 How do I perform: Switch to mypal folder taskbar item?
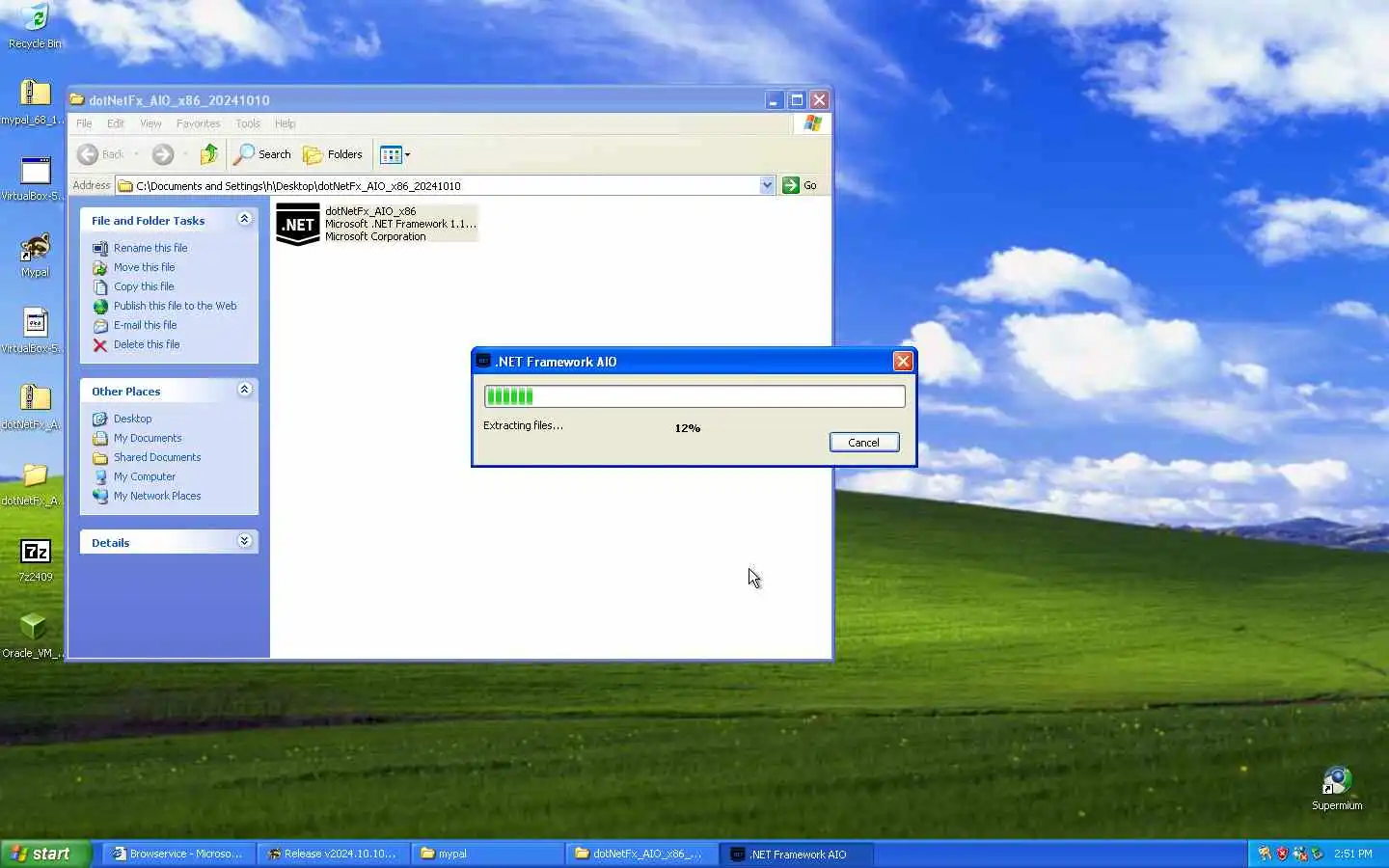(x=487, y=854)
